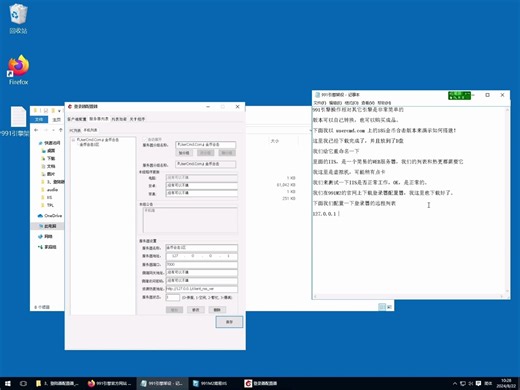Screen dimensions: 520x390
Task: Edit the field above the http URL field
Action: (202, 281)
